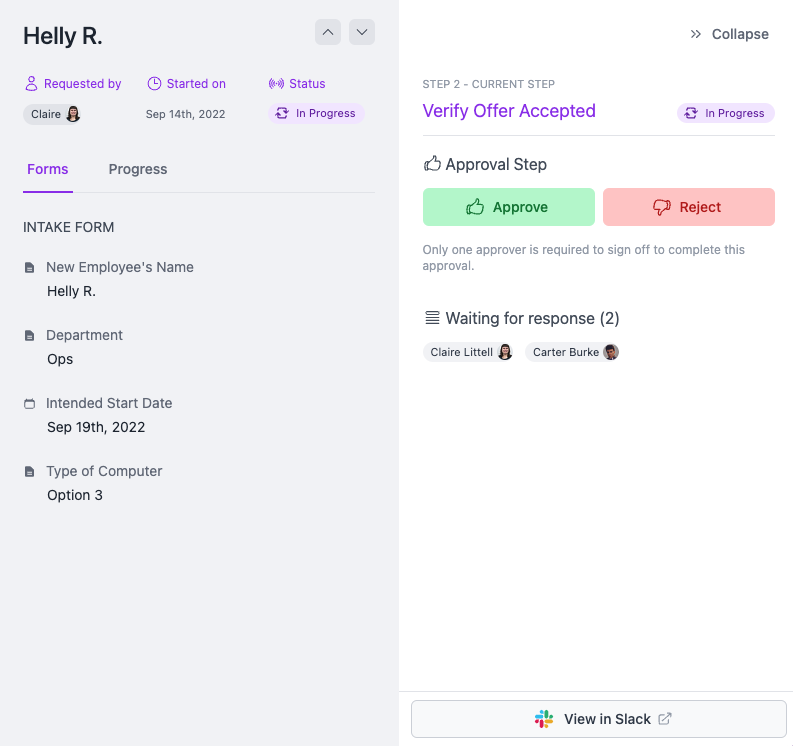Click the broadcast icon beside Status
793x746 pixels.
point(276,84)
